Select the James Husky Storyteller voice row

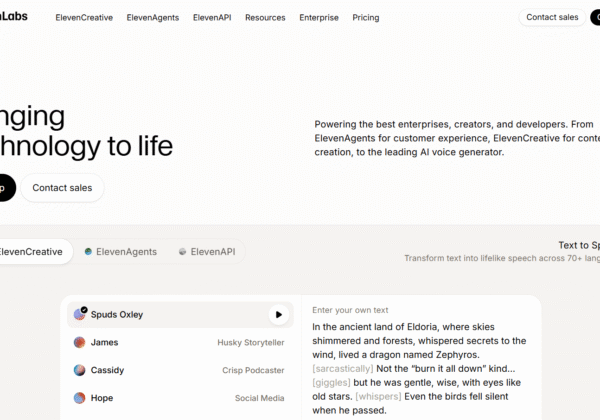pyautogui.click(x=180, y=342)
